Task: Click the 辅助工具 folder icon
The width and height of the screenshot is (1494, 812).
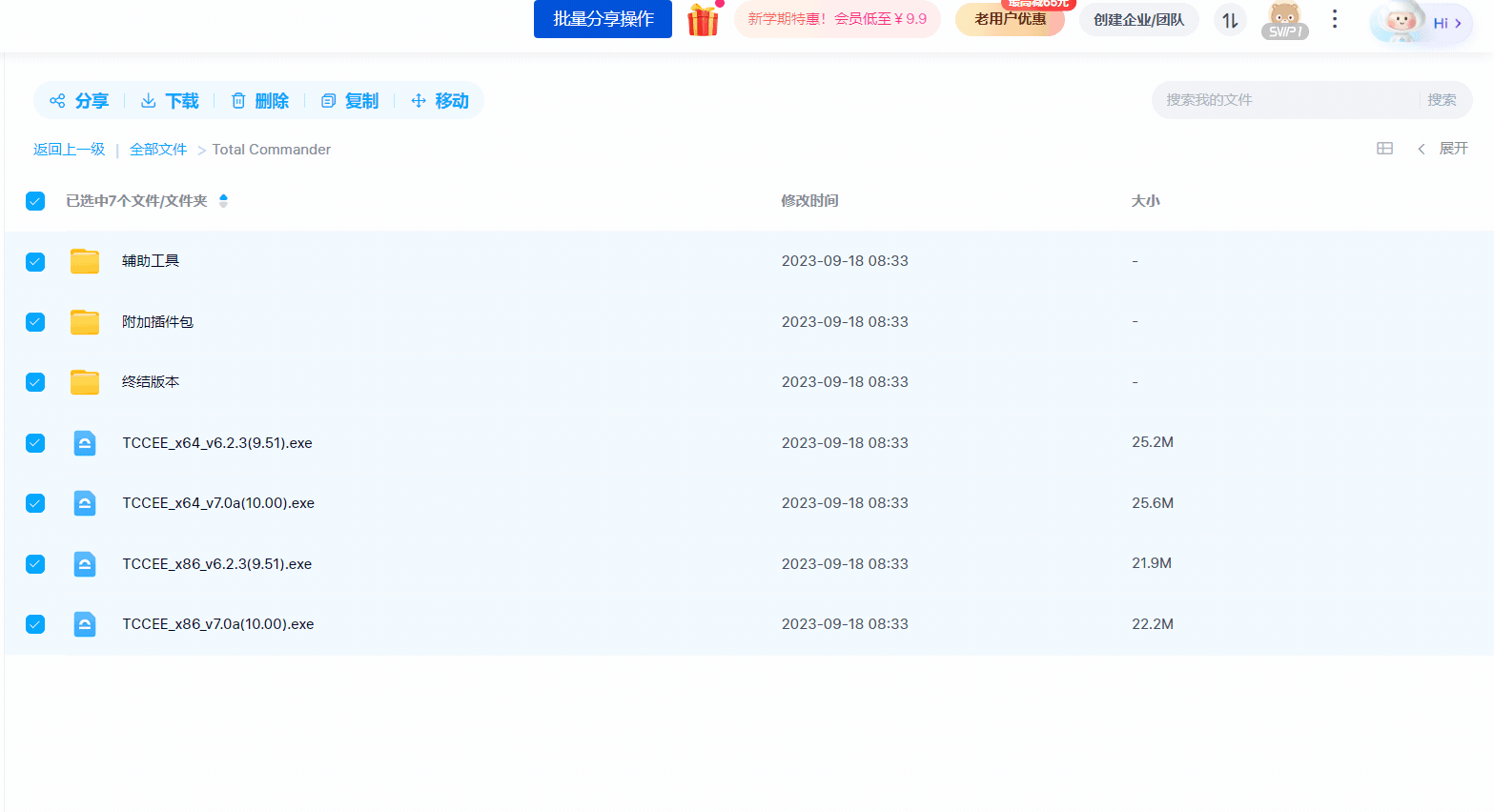Action: pos(85,261)
